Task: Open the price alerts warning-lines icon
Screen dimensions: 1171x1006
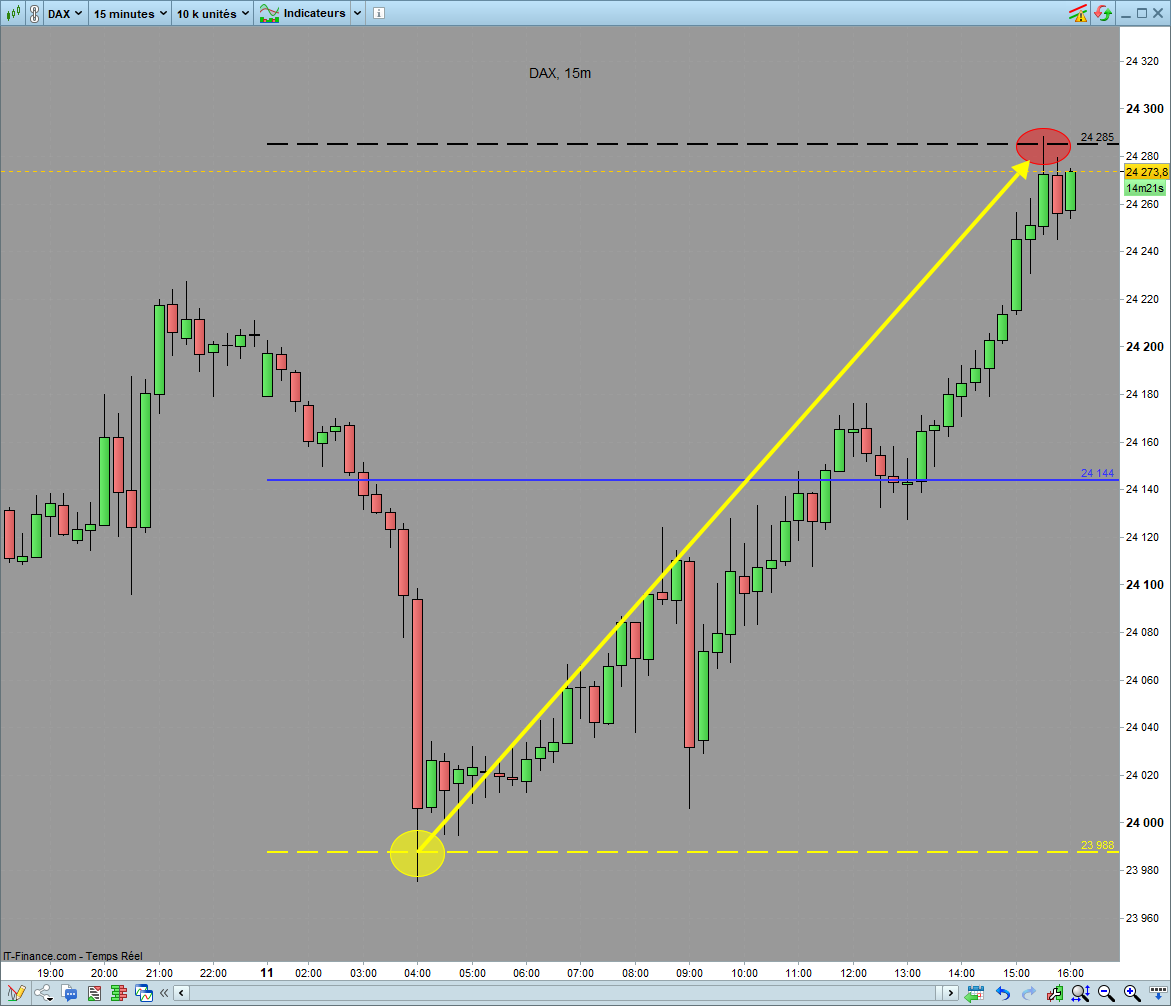Action: point(1078,13)
